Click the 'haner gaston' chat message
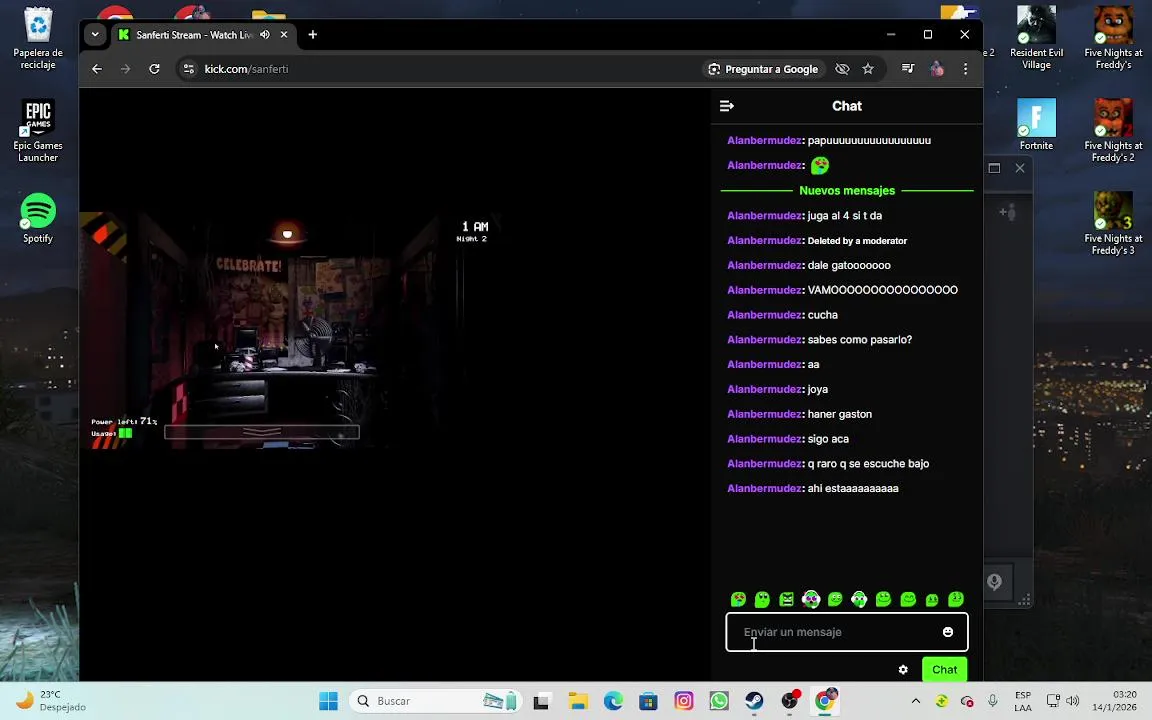Image resolution: width=1152 pixels, height=720 pixels. tap(840, 414)
